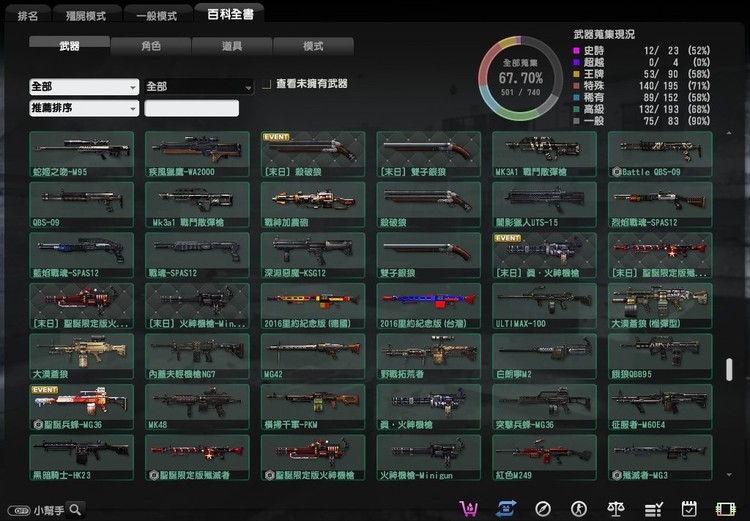Open the 推薦排序 sort dropdown
750x521 pixels.
click(84, 108)
